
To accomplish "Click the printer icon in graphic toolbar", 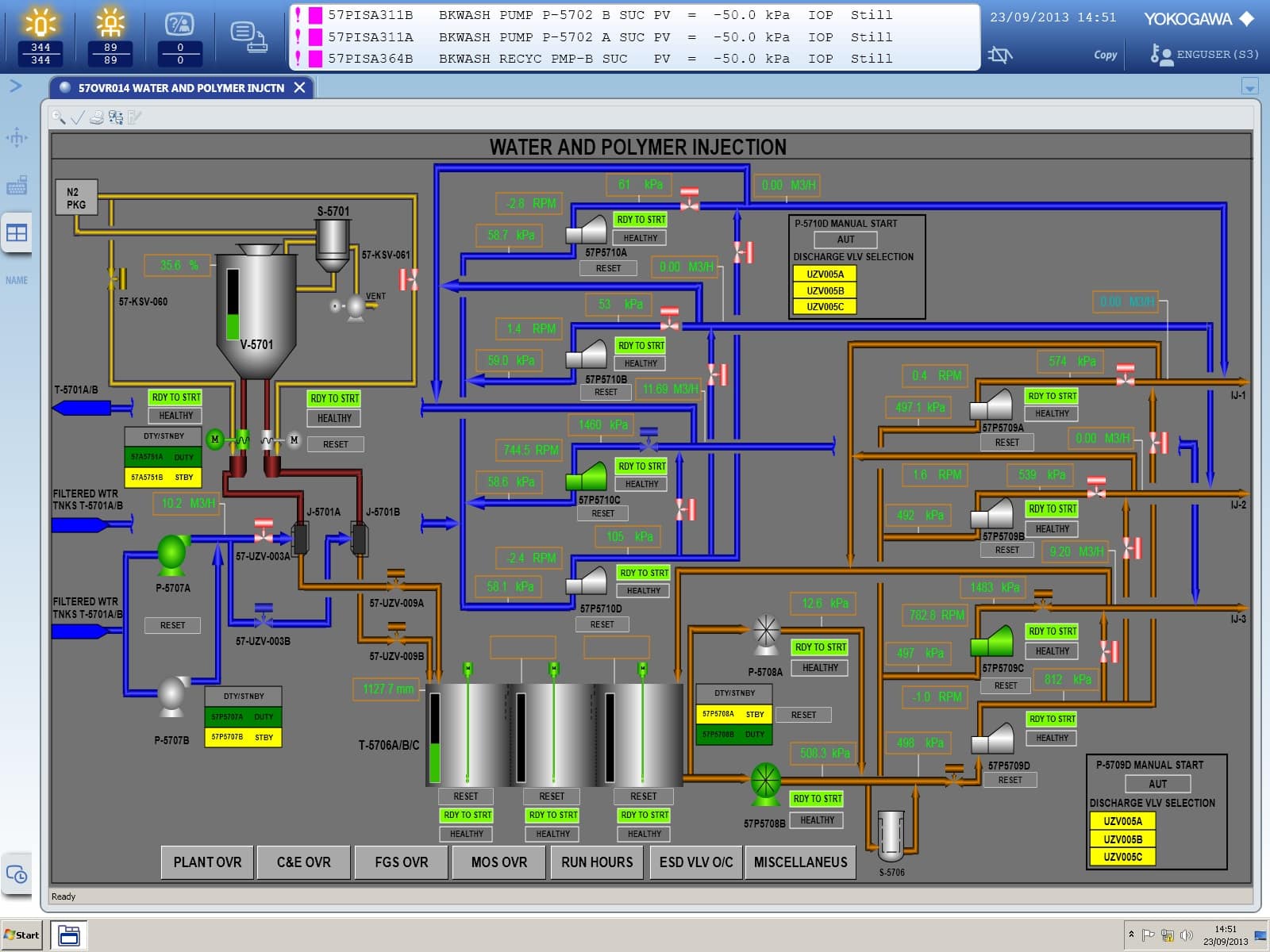I will click(x=97, y=118).
